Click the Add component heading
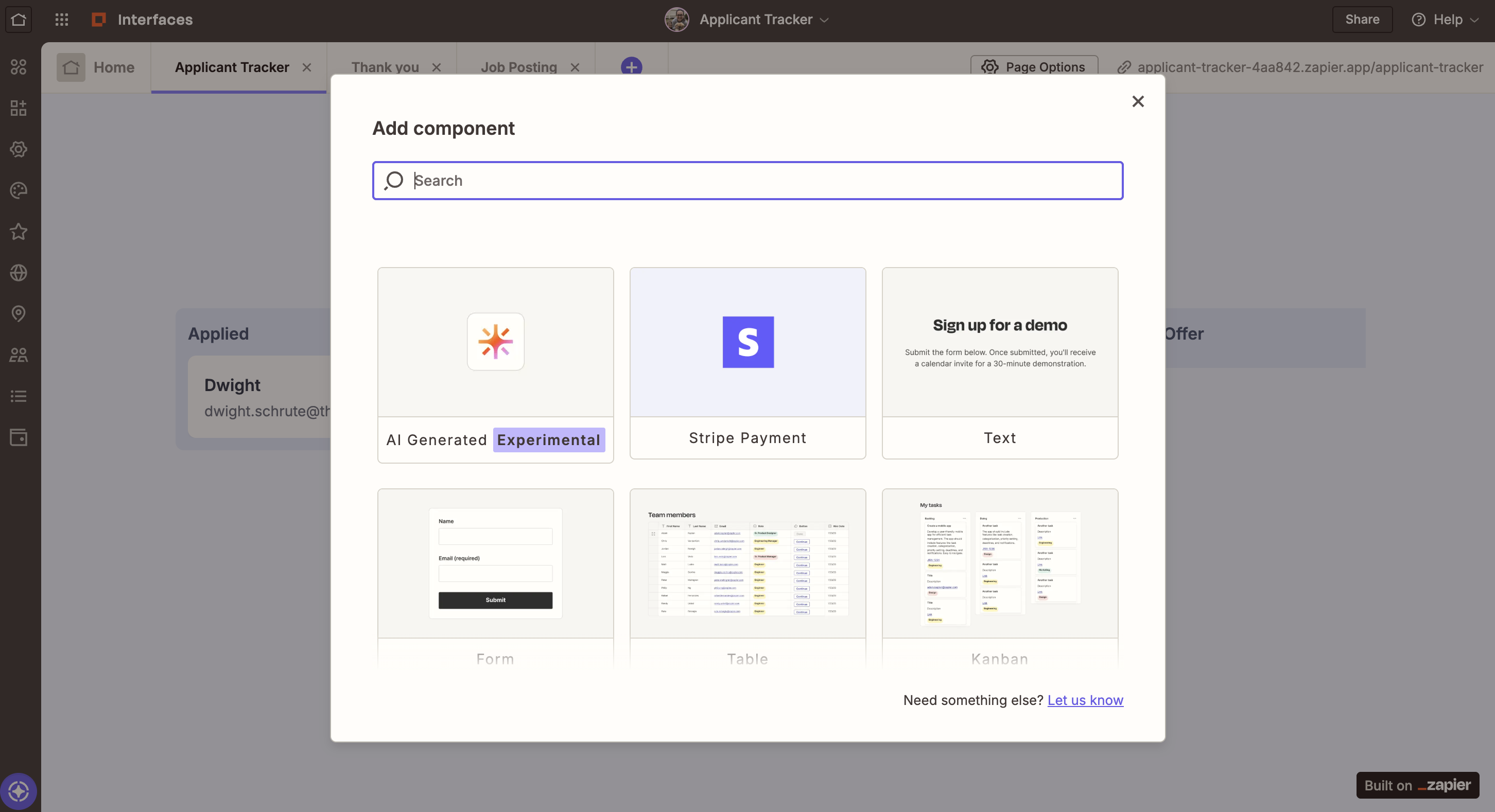 (443, 128)
